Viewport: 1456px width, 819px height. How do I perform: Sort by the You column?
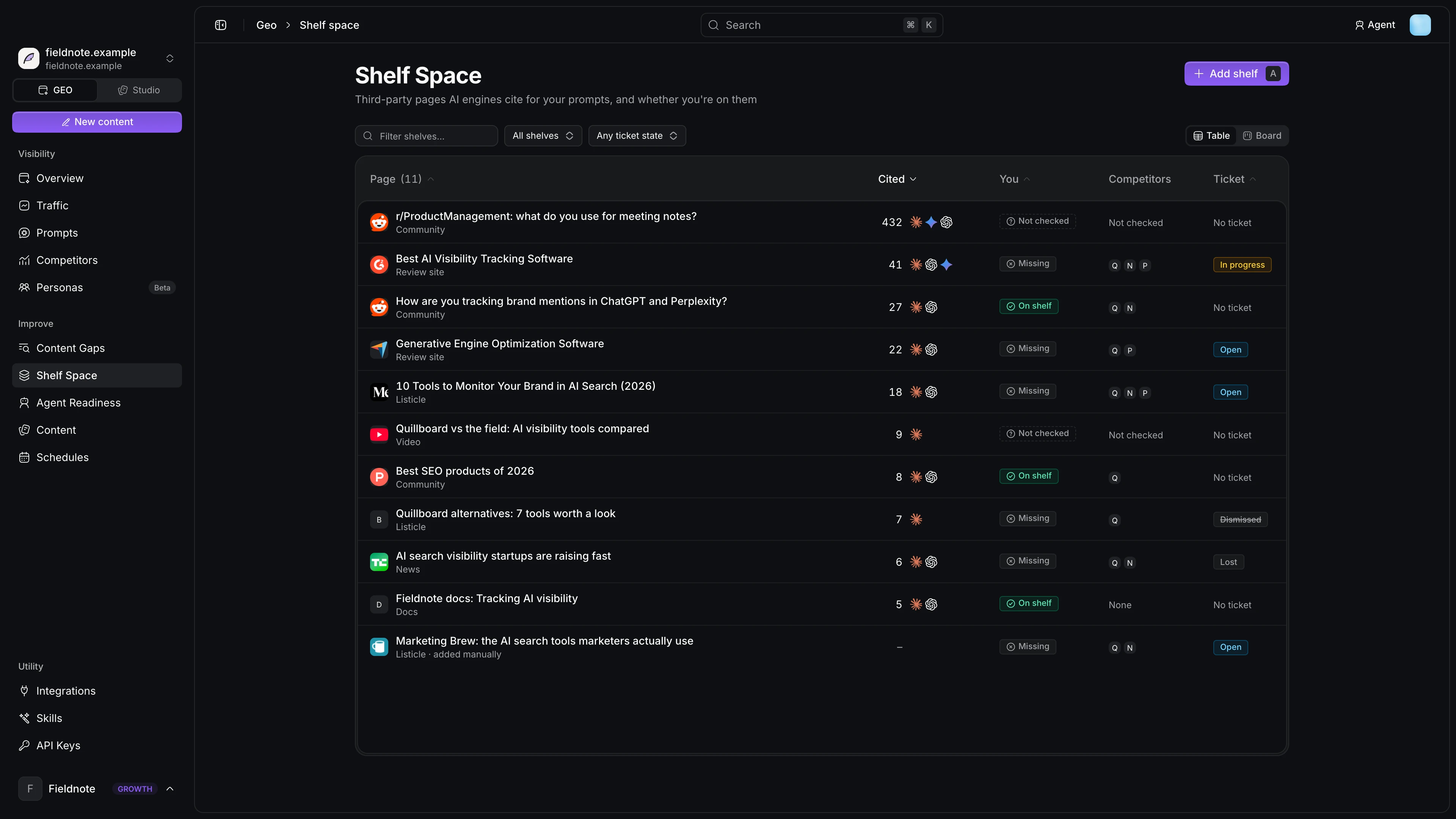(1015, 179)
